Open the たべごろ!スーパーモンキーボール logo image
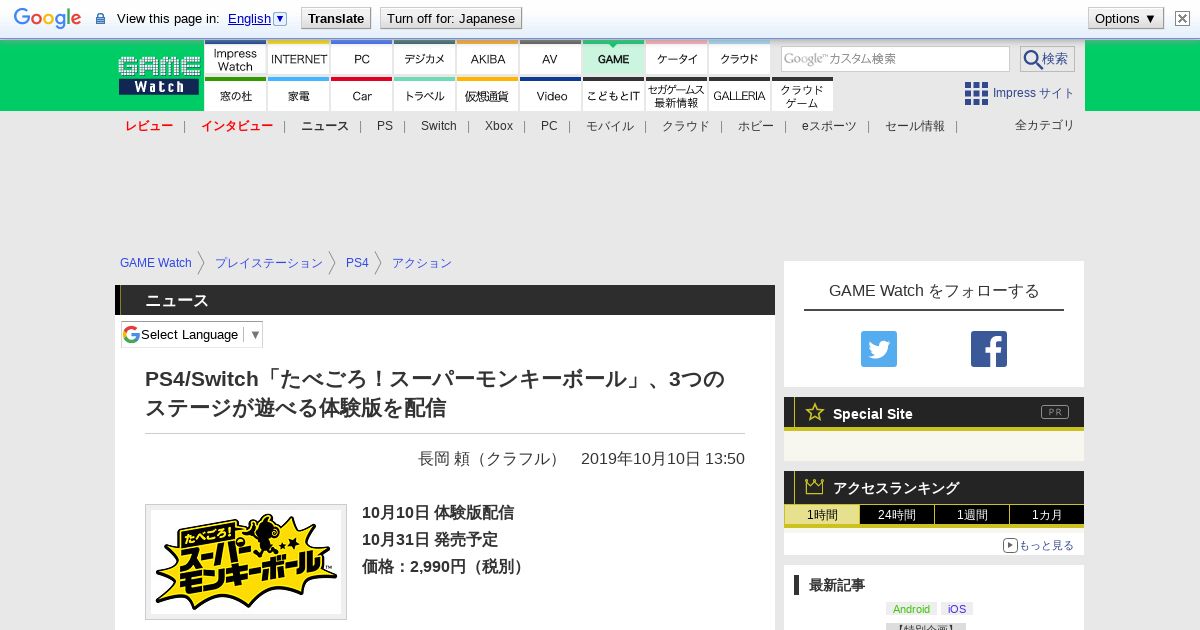The height and width of the screenshot is (630, 1200). (x=246, y=562)
